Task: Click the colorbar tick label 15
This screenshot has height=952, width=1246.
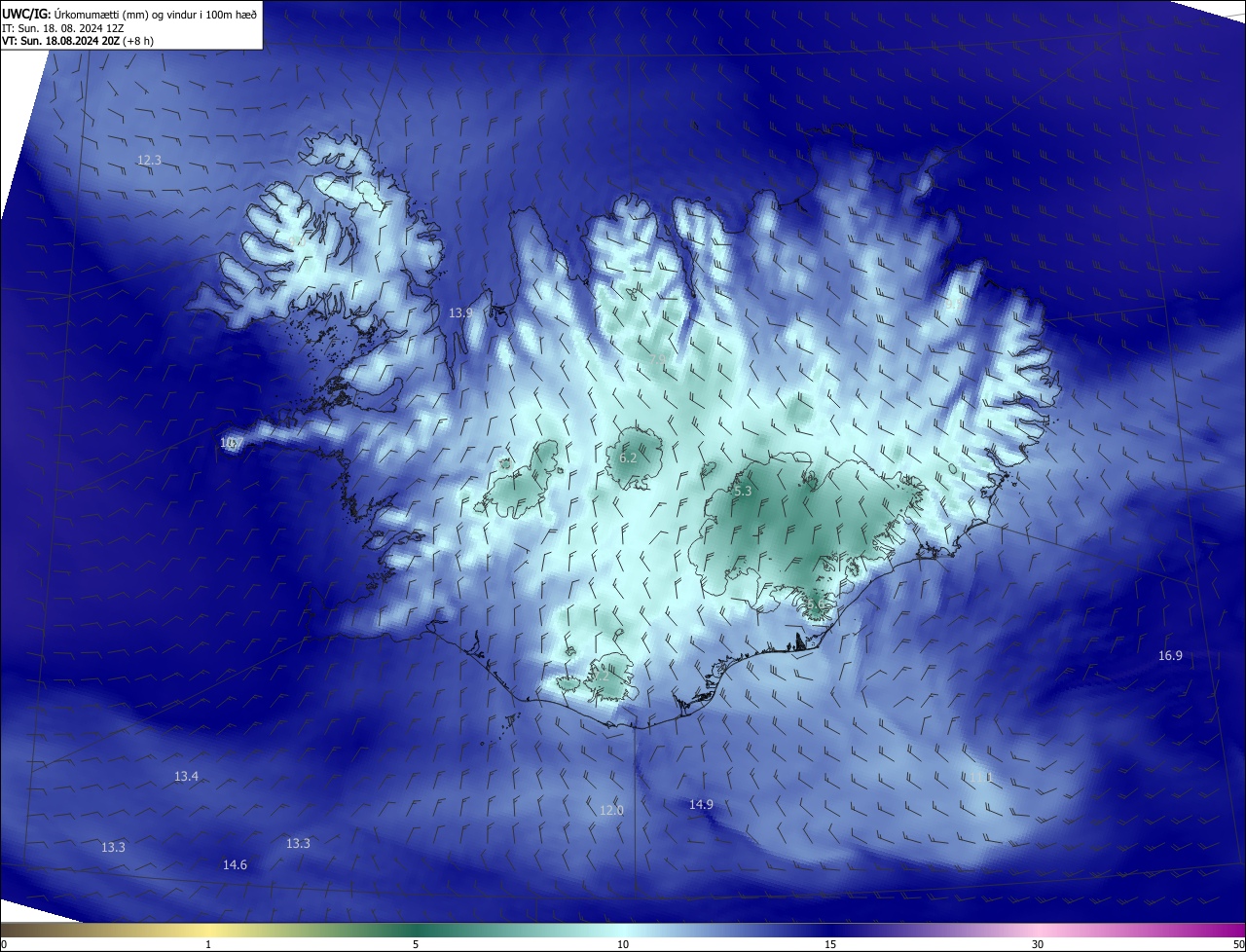Action: point(830,944)
